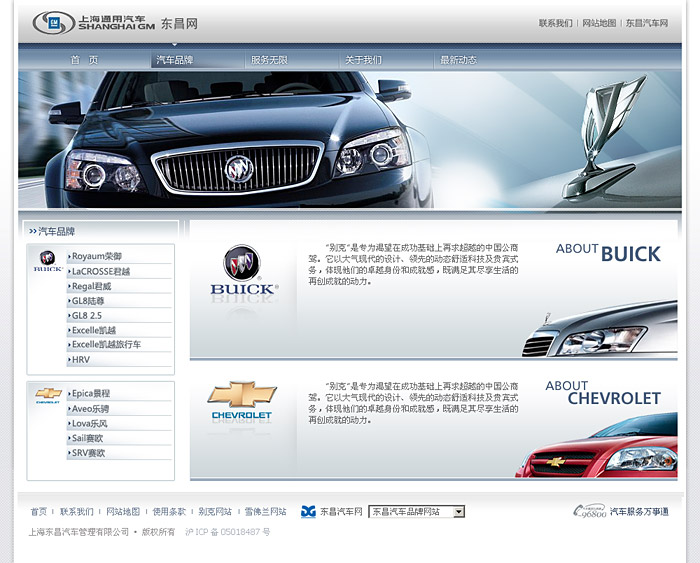Open 服务无限 navigation item

click(269, 60)
